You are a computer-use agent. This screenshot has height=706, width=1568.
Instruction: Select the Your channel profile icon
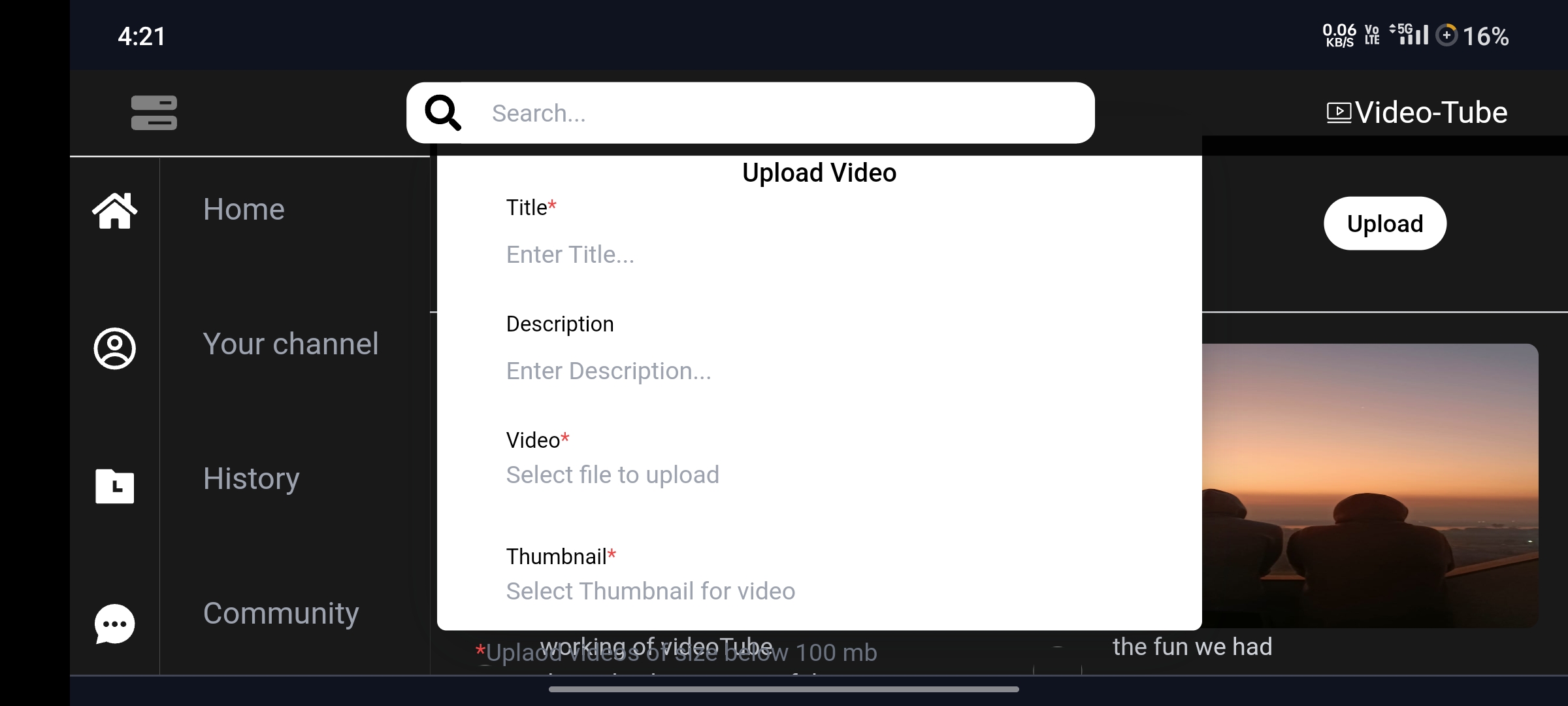click(115, 348)
